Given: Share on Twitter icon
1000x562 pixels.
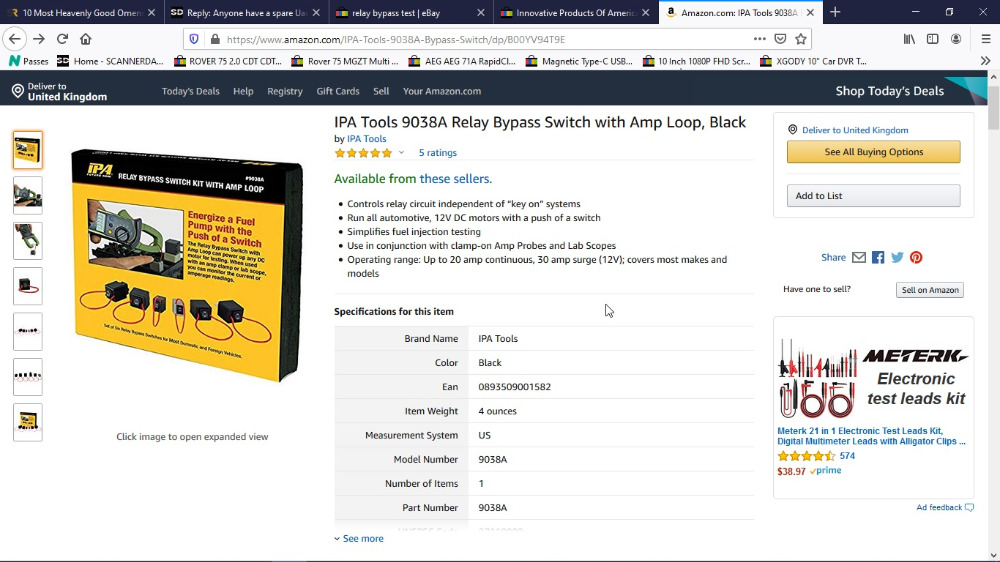Looking at the screenshot, I should (897, 258).
